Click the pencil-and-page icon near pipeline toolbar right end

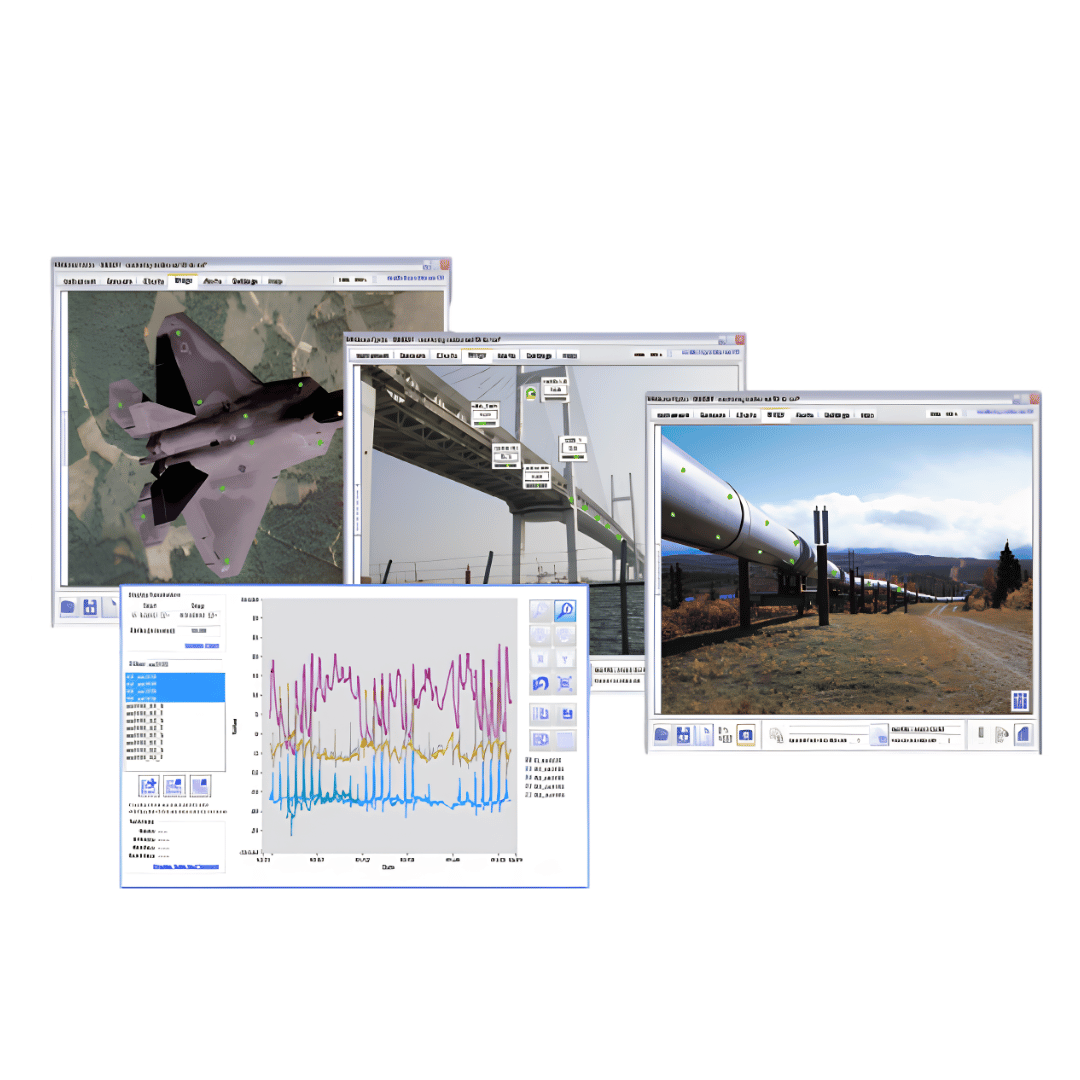pos(1001,735)
